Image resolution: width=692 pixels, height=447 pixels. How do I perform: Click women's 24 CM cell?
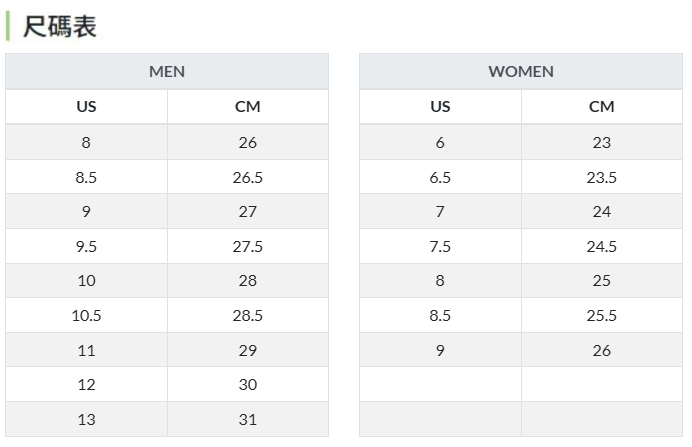(x=602, y=212)
